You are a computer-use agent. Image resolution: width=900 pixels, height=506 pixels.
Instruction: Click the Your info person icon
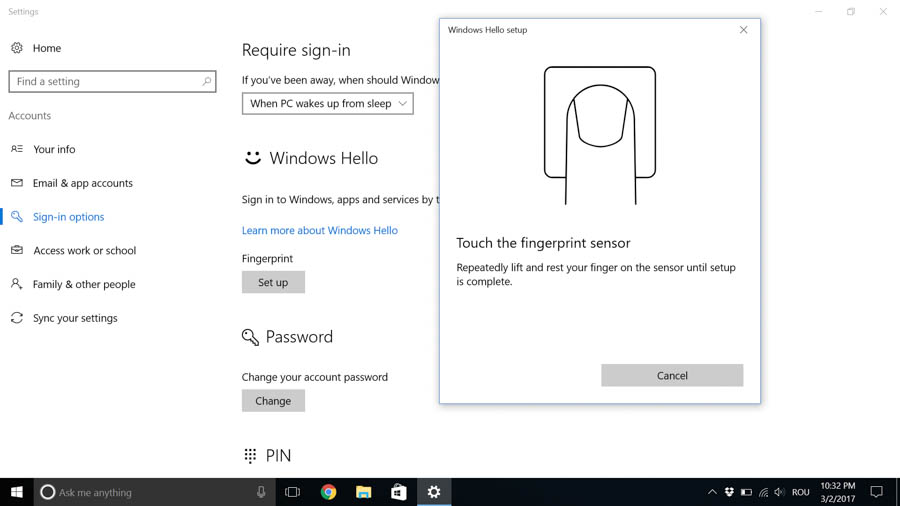[17, 149]
